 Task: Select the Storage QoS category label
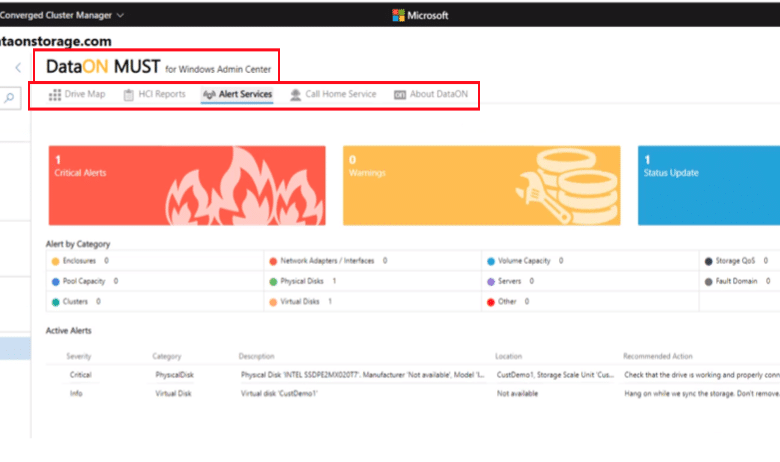tap(735, 261)
